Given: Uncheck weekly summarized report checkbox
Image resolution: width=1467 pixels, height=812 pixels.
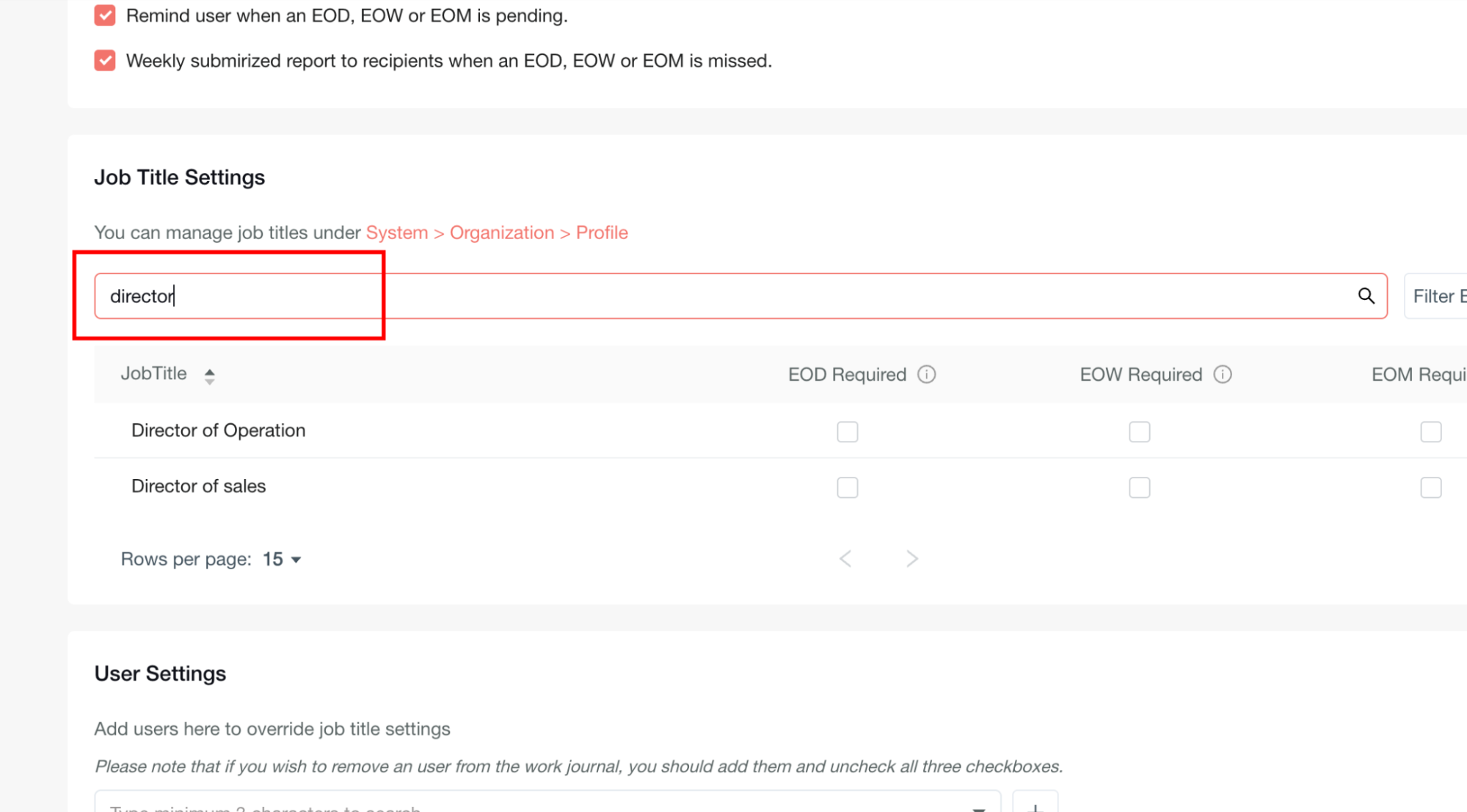Looking at the screenshot, I should [105, 61].
